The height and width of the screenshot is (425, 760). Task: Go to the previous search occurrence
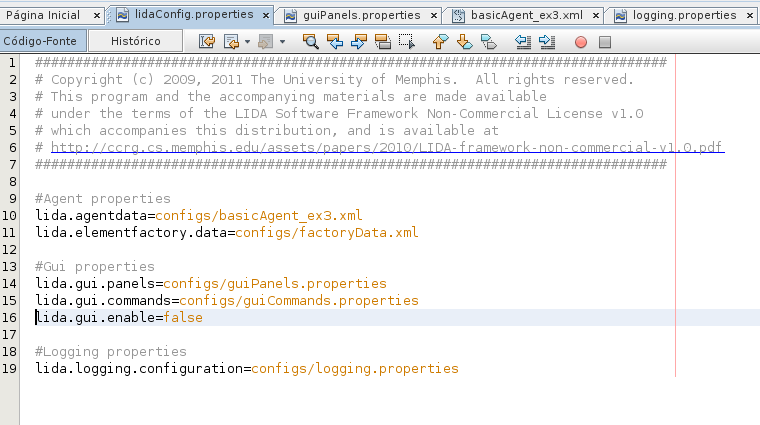pos(335,41)
